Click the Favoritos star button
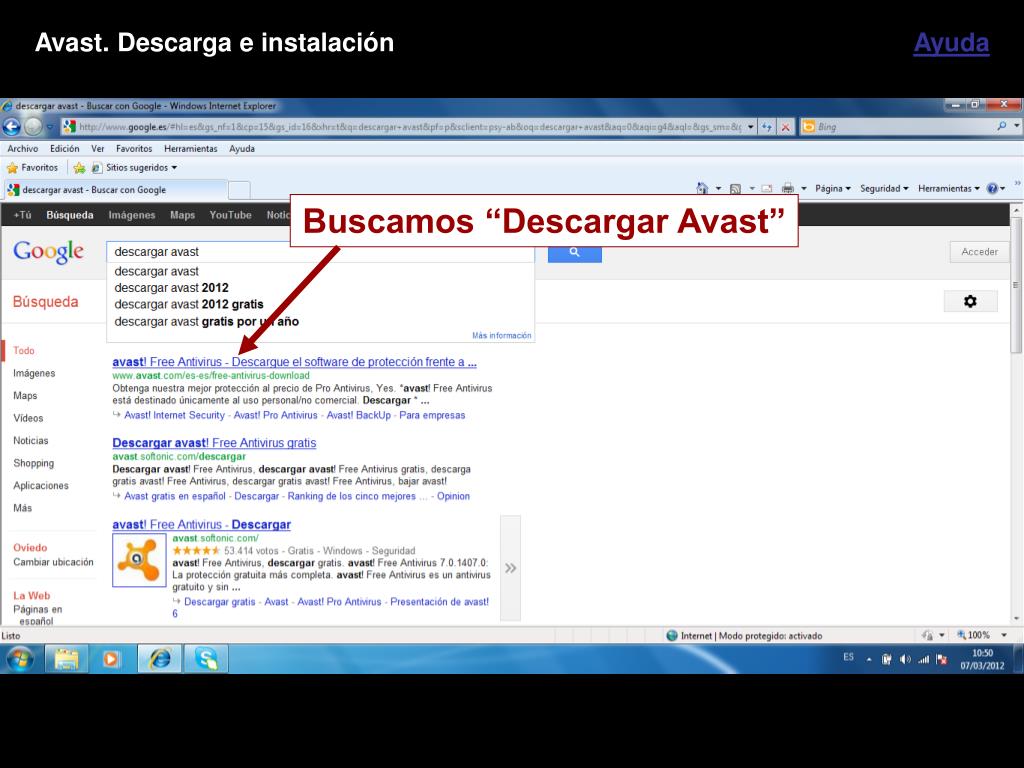 (x=33, y=168)
